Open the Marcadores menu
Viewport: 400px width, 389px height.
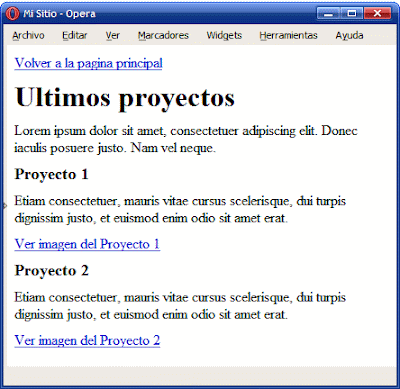click(163, 35)
